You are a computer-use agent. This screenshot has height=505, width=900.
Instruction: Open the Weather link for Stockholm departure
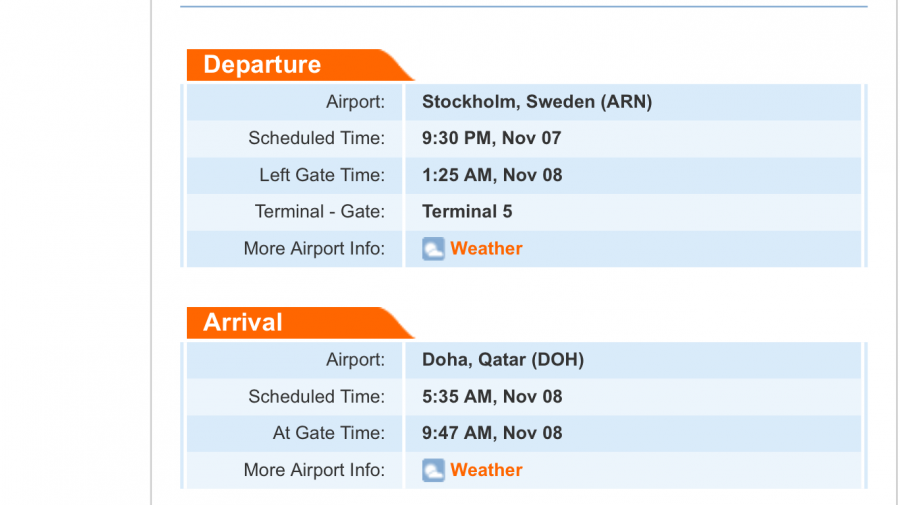click(486, 249)
